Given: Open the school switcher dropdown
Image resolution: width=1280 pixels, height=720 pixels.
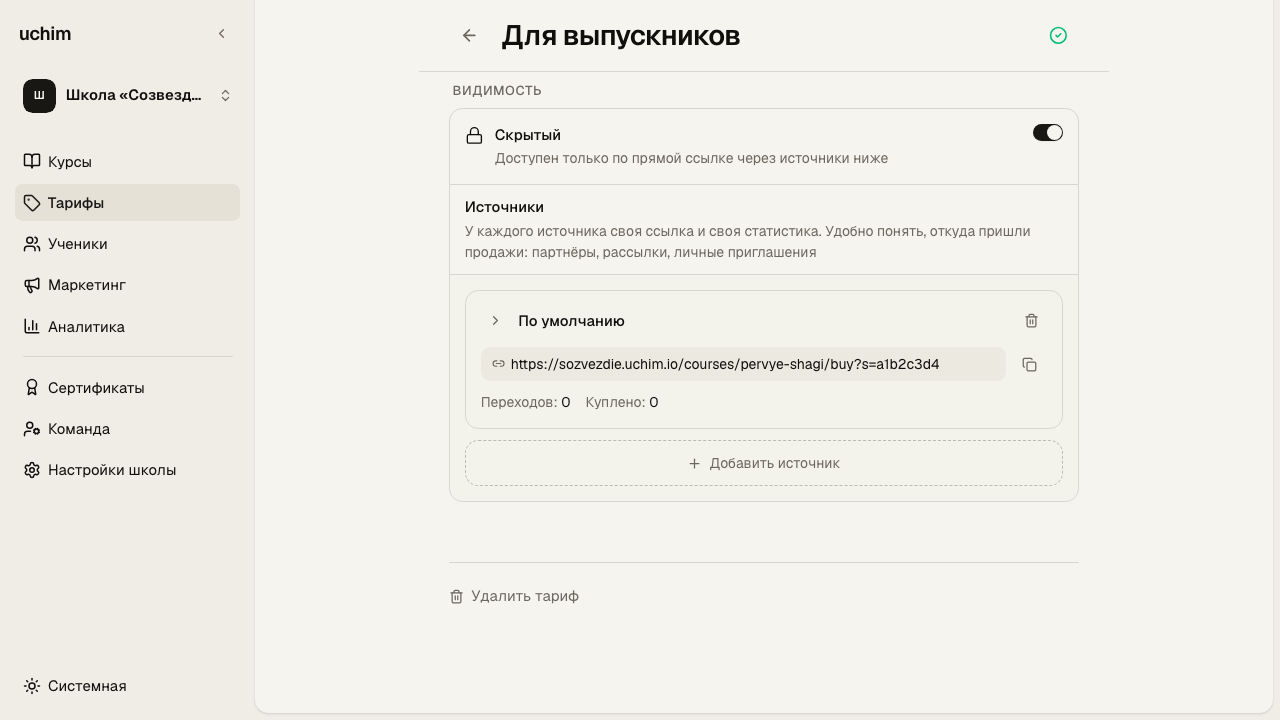Looking at the screenshot, I should 127,96.
